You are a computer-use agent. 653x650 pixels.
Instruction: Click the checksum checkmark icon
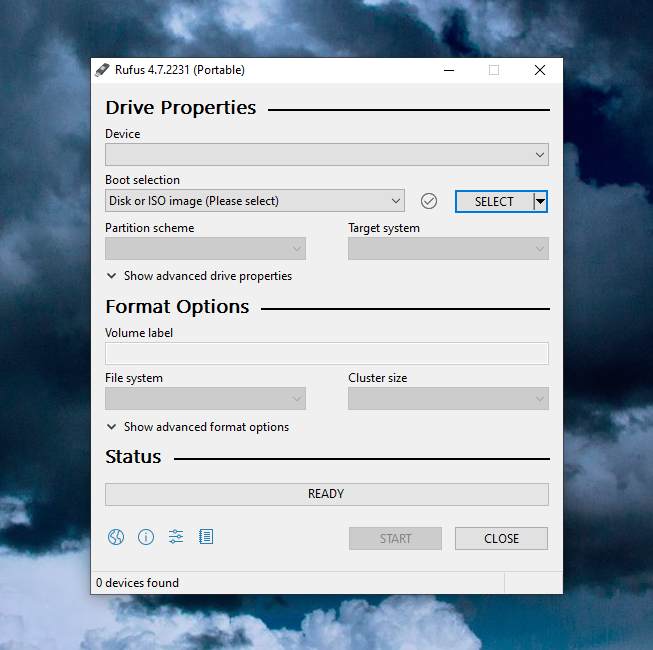tap(429, 201)
